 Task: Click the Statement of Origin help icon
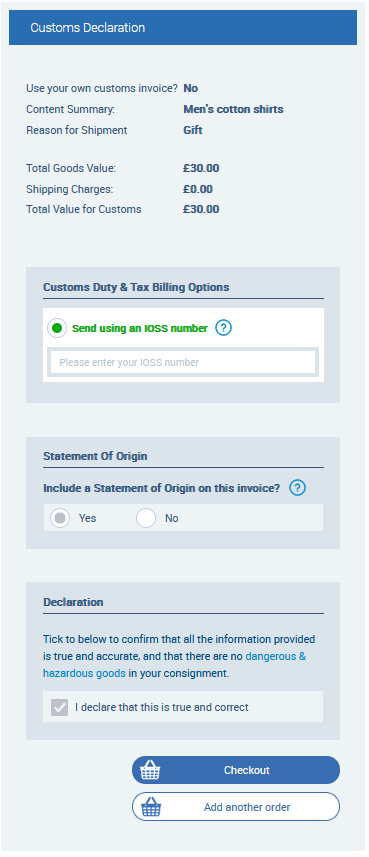297,488
